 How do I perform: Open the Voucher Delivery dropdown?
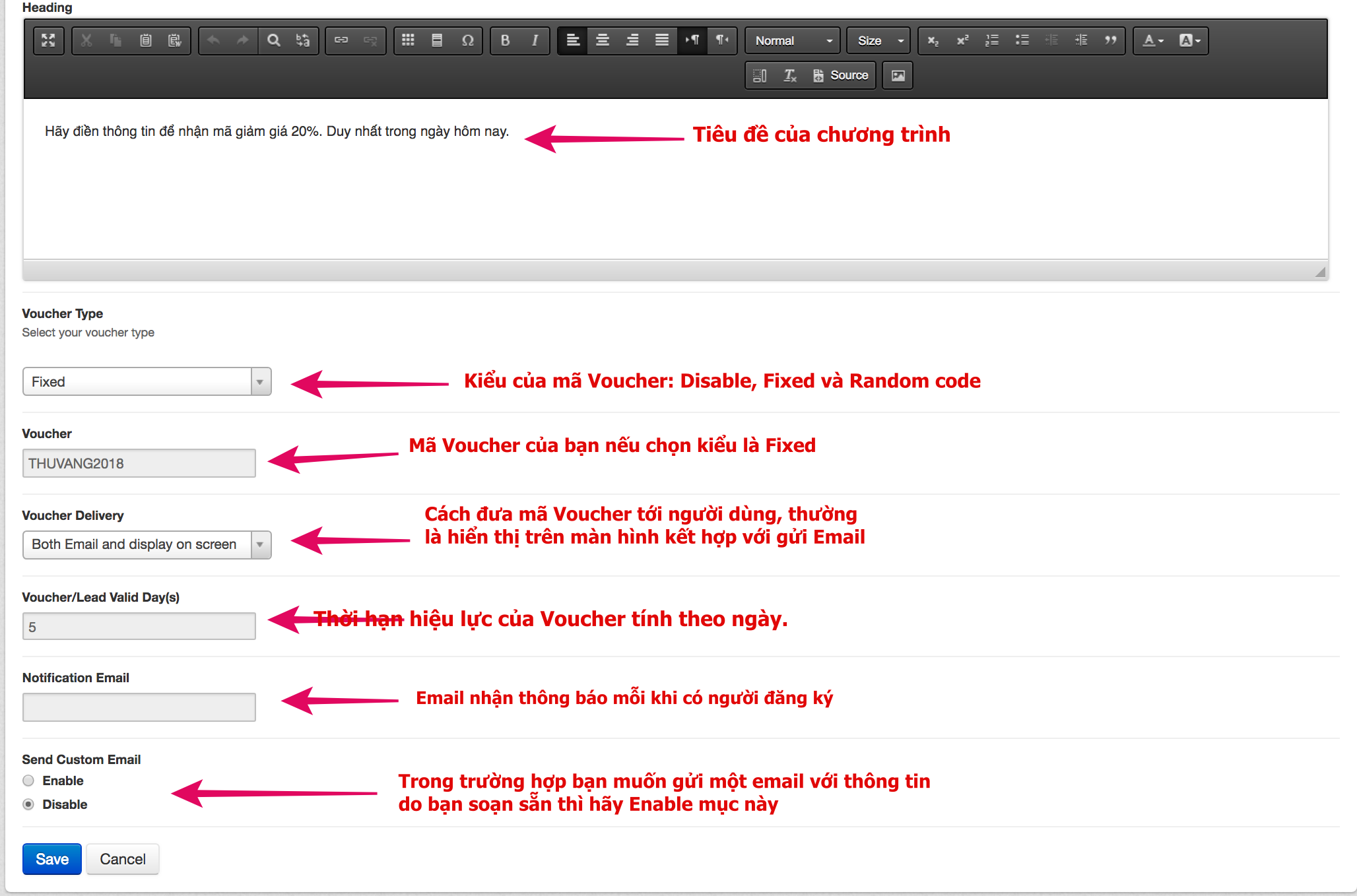point(147,544)
